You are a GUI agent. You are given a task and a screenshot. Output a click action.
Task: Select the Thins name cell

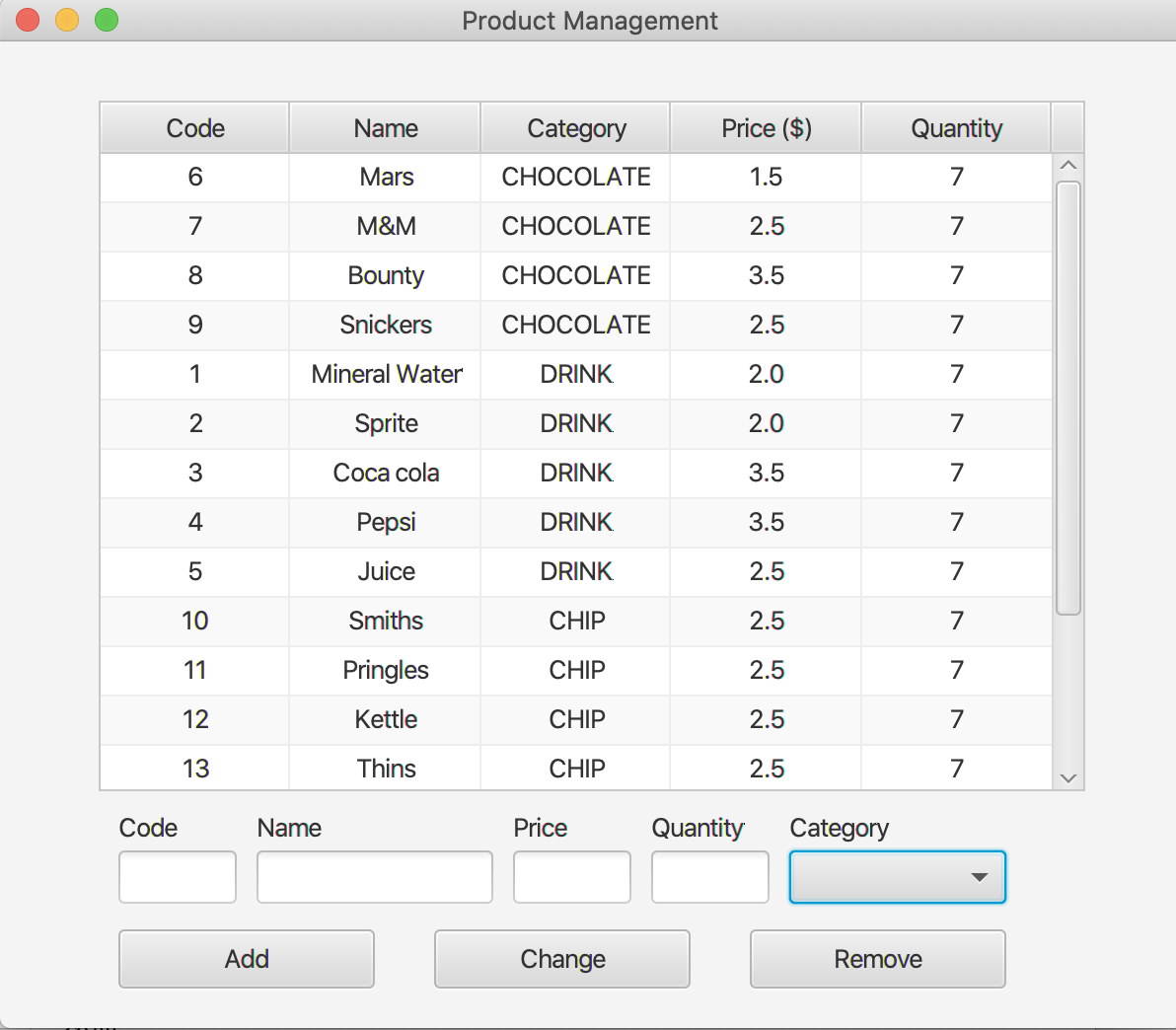pos(386,769)
